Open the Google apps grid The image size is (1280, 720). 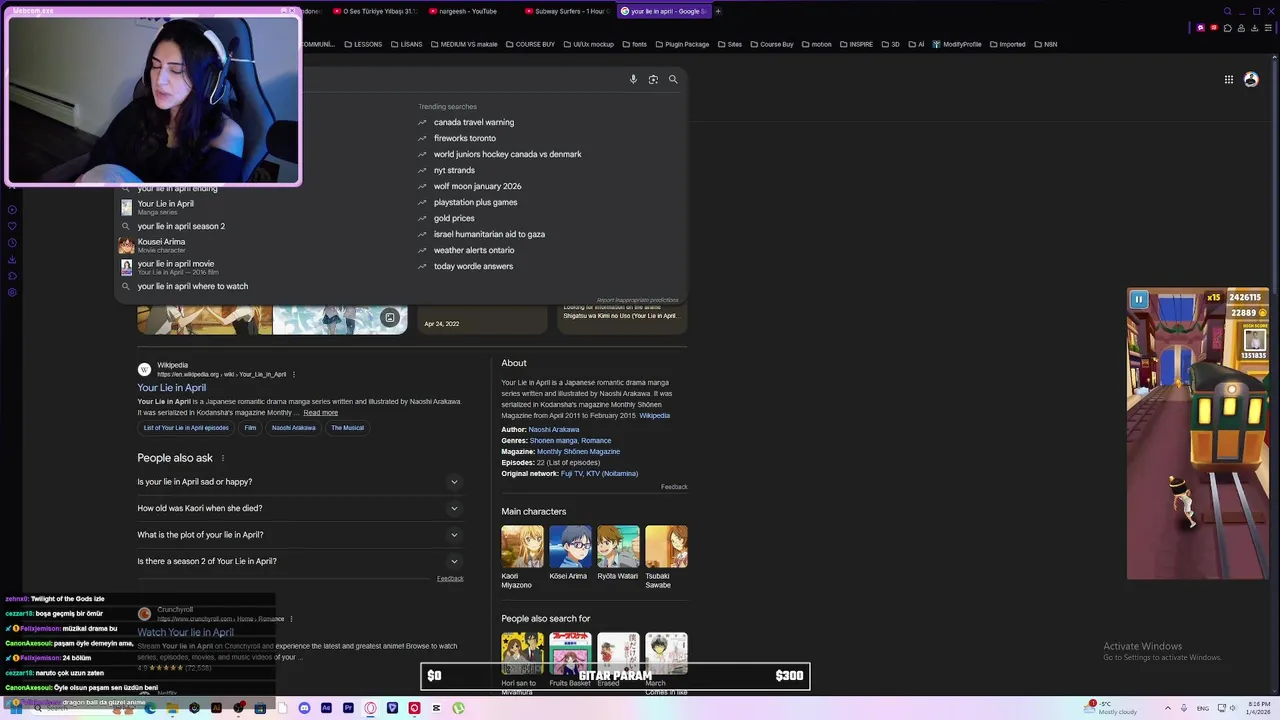click(1229, 80)
